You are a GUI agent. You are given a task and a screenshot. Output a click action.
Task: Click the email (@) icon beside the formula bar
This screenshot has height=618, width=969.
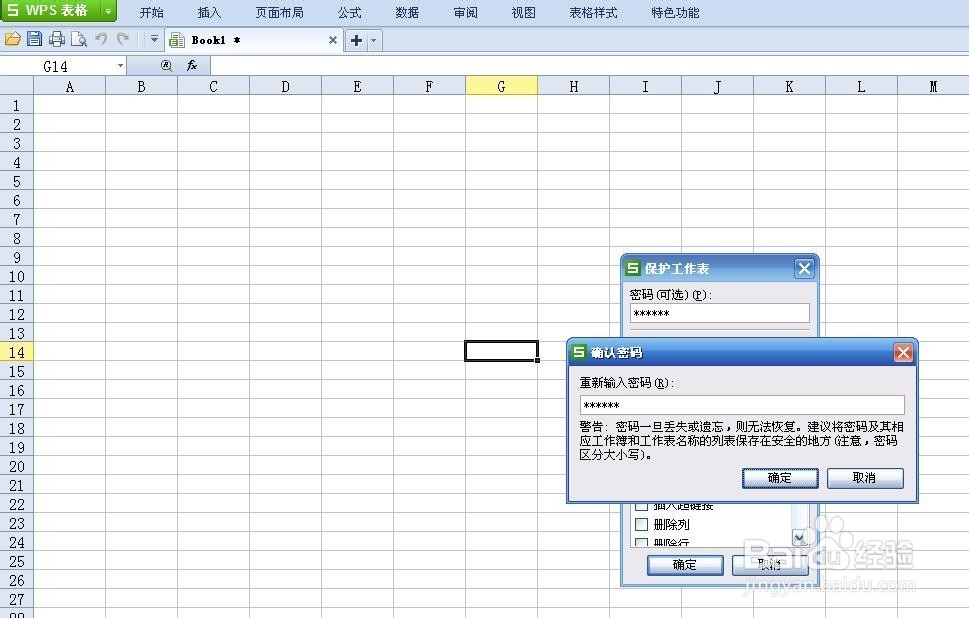(165, 65)
